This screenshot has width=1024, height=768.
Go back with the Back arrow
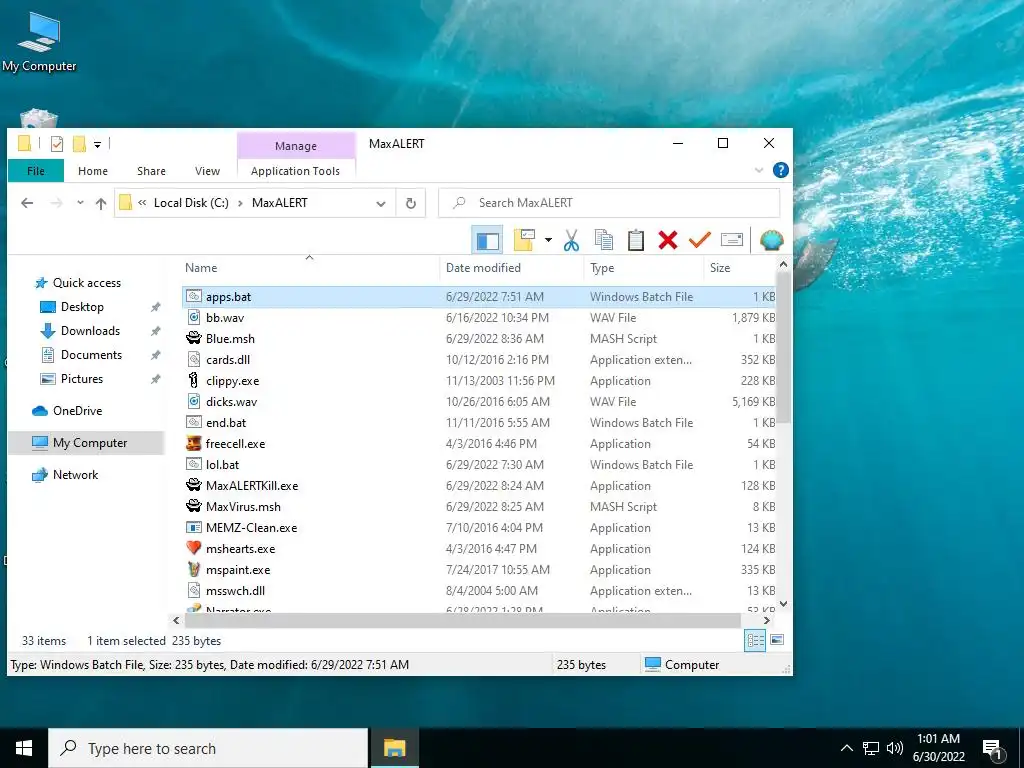(x=27, y=203)
